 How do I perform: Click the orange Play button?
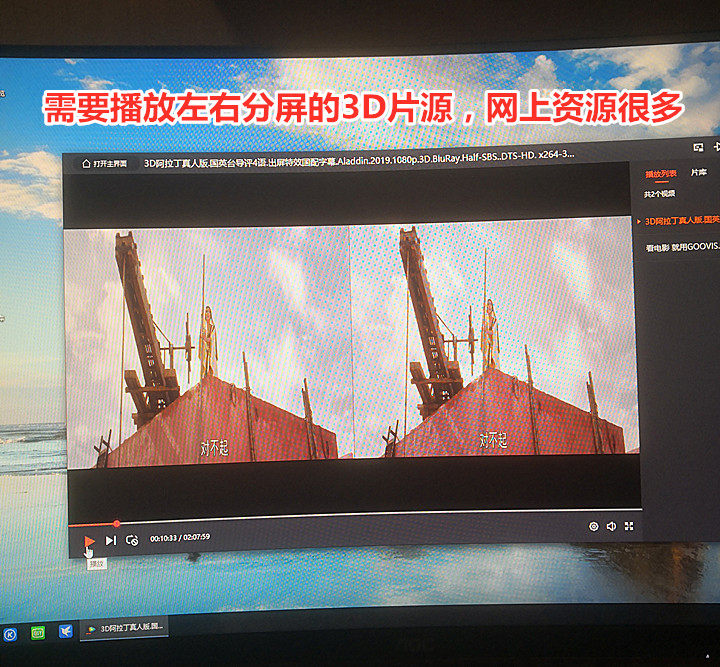tap(89, 541)
